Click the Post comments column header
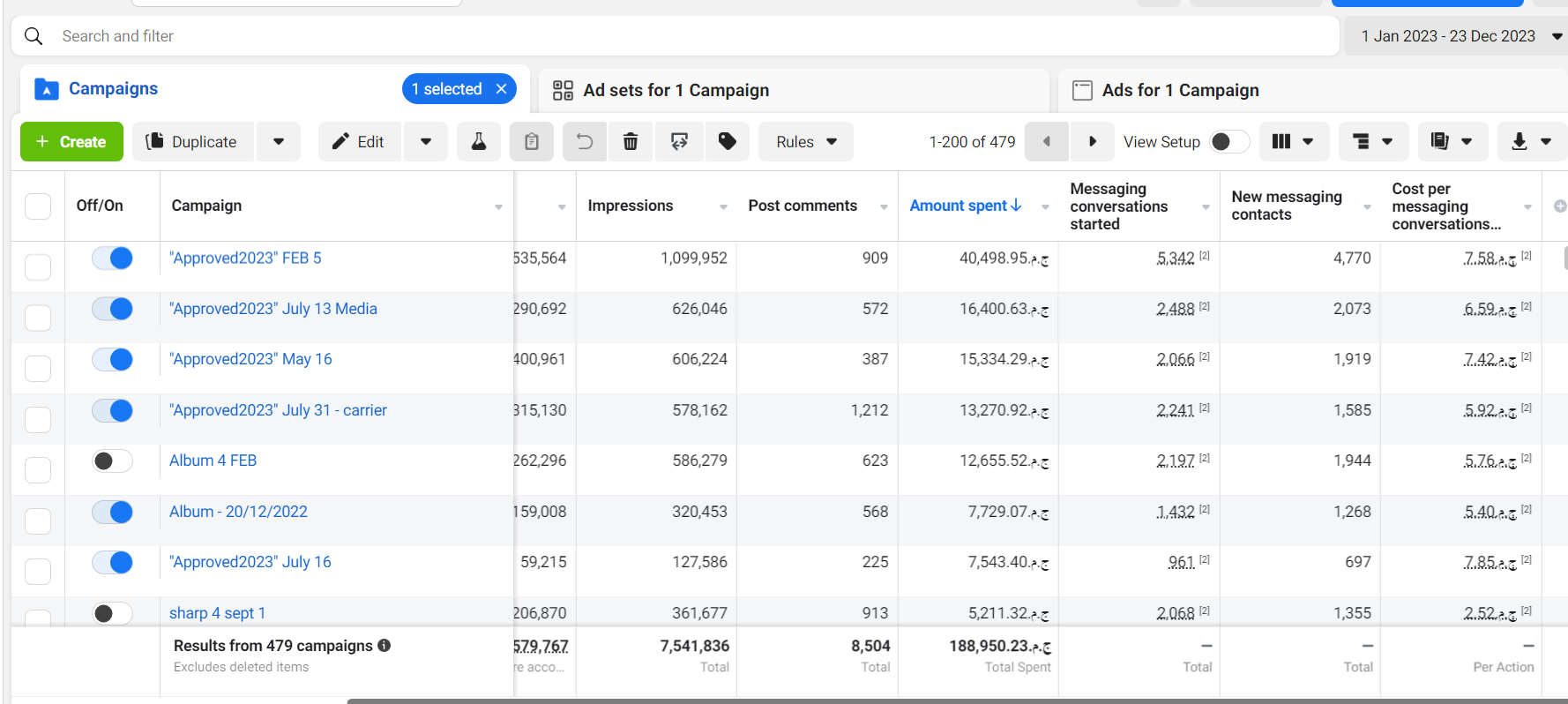 tap(803, 206)
